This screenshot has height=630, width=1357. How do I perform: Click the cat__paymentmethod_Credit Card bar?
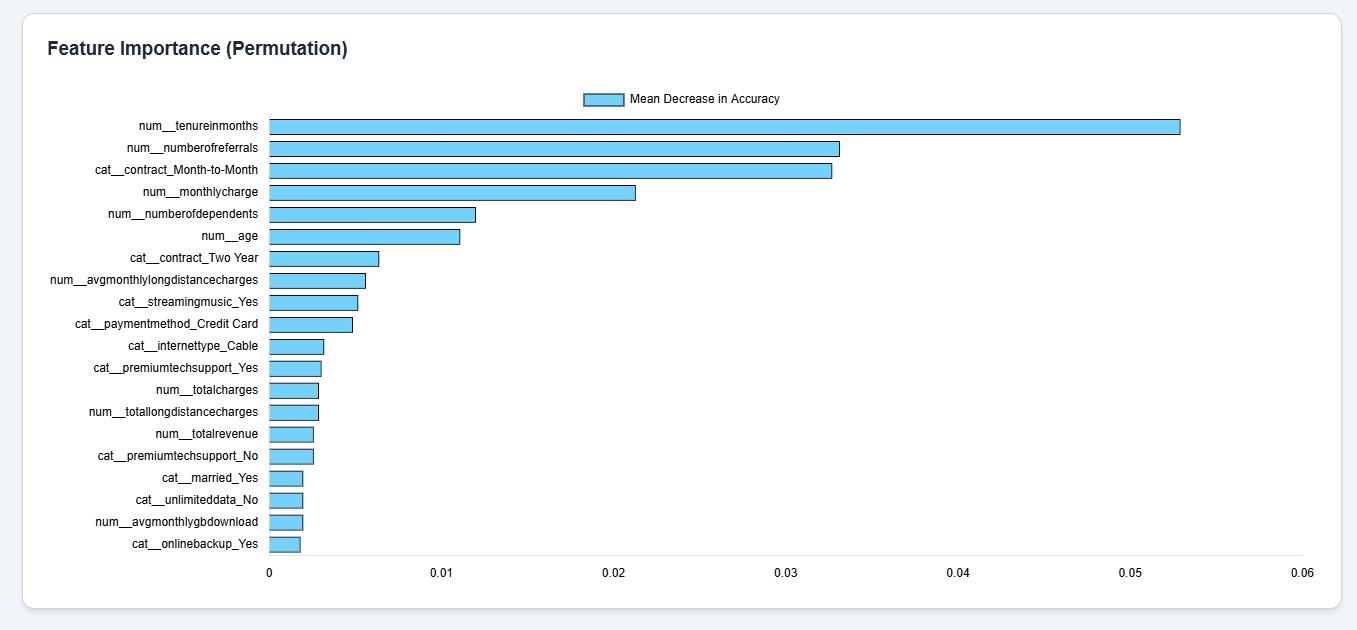click(x=311, y=325)
